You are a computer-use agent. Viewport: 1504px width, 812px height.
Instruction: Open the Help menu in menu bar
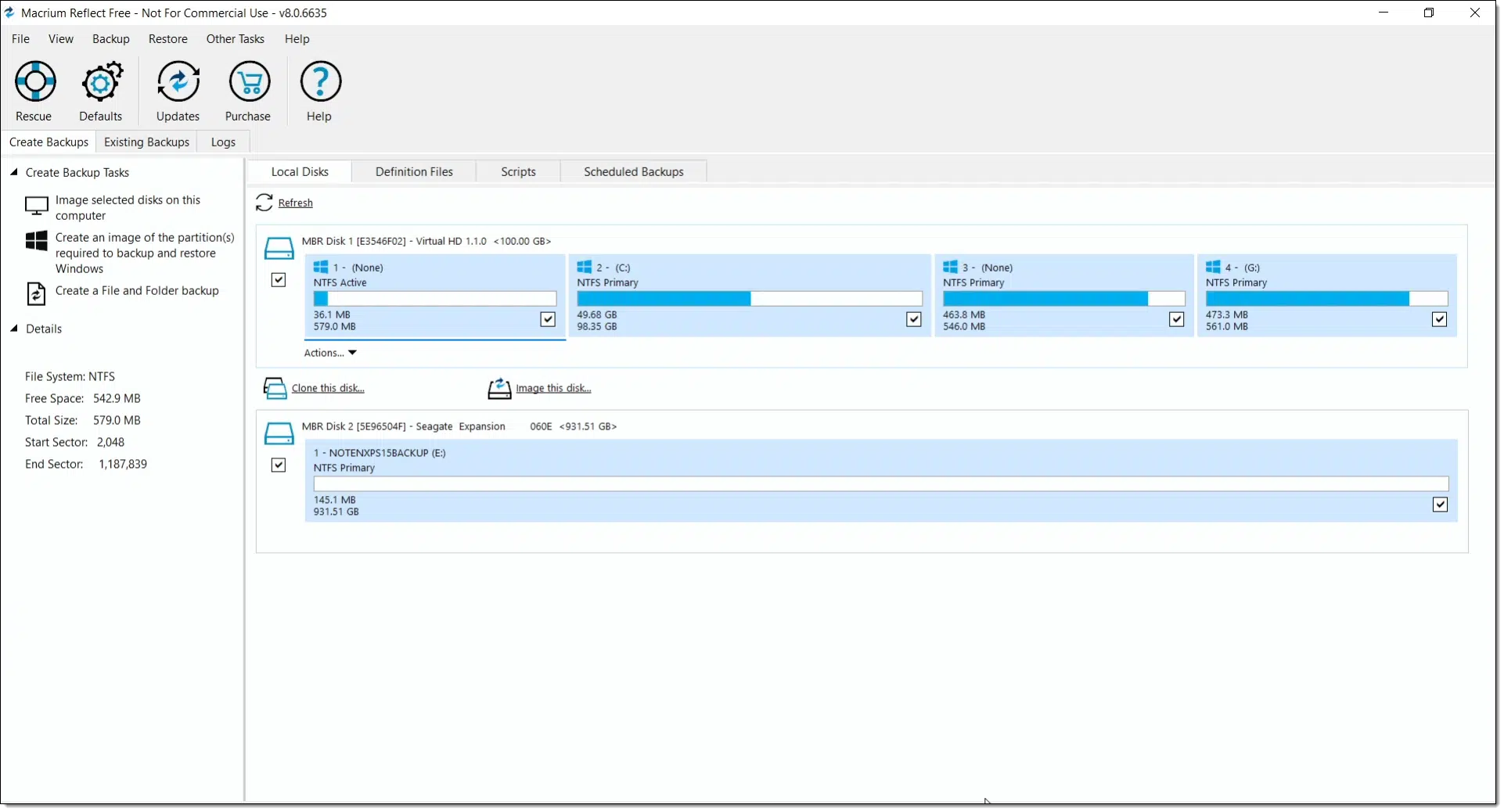click(x=297, y=39)
